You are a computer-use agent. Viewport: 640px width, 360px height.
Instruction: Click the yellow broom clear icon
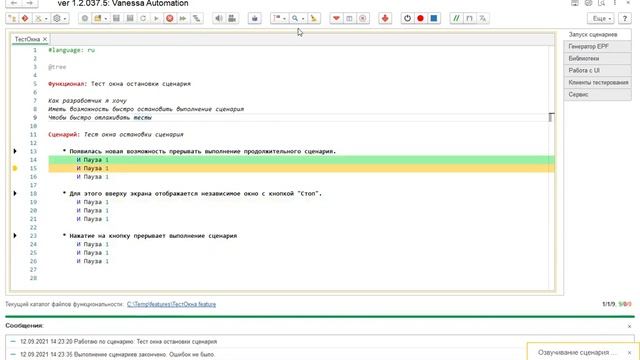tap(313, 18)
